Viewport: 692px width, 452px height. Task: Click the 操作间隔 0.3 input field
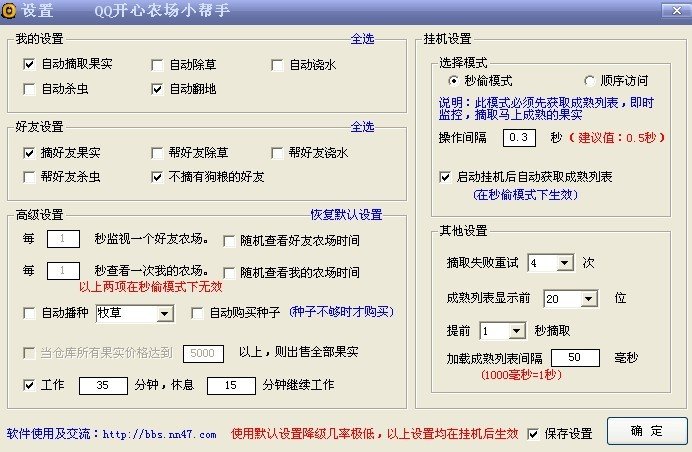click(x=519, y=138)
